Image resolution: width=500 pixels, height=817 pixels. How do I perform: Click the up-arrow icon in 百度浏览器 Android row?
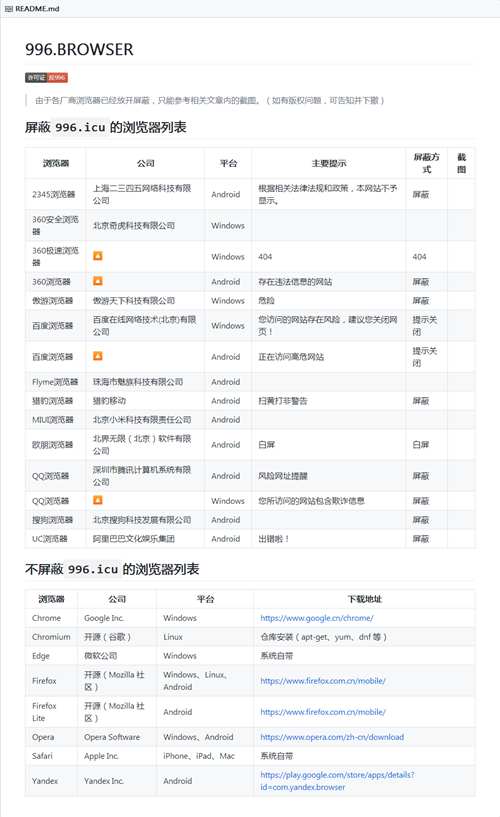point(97,356)
